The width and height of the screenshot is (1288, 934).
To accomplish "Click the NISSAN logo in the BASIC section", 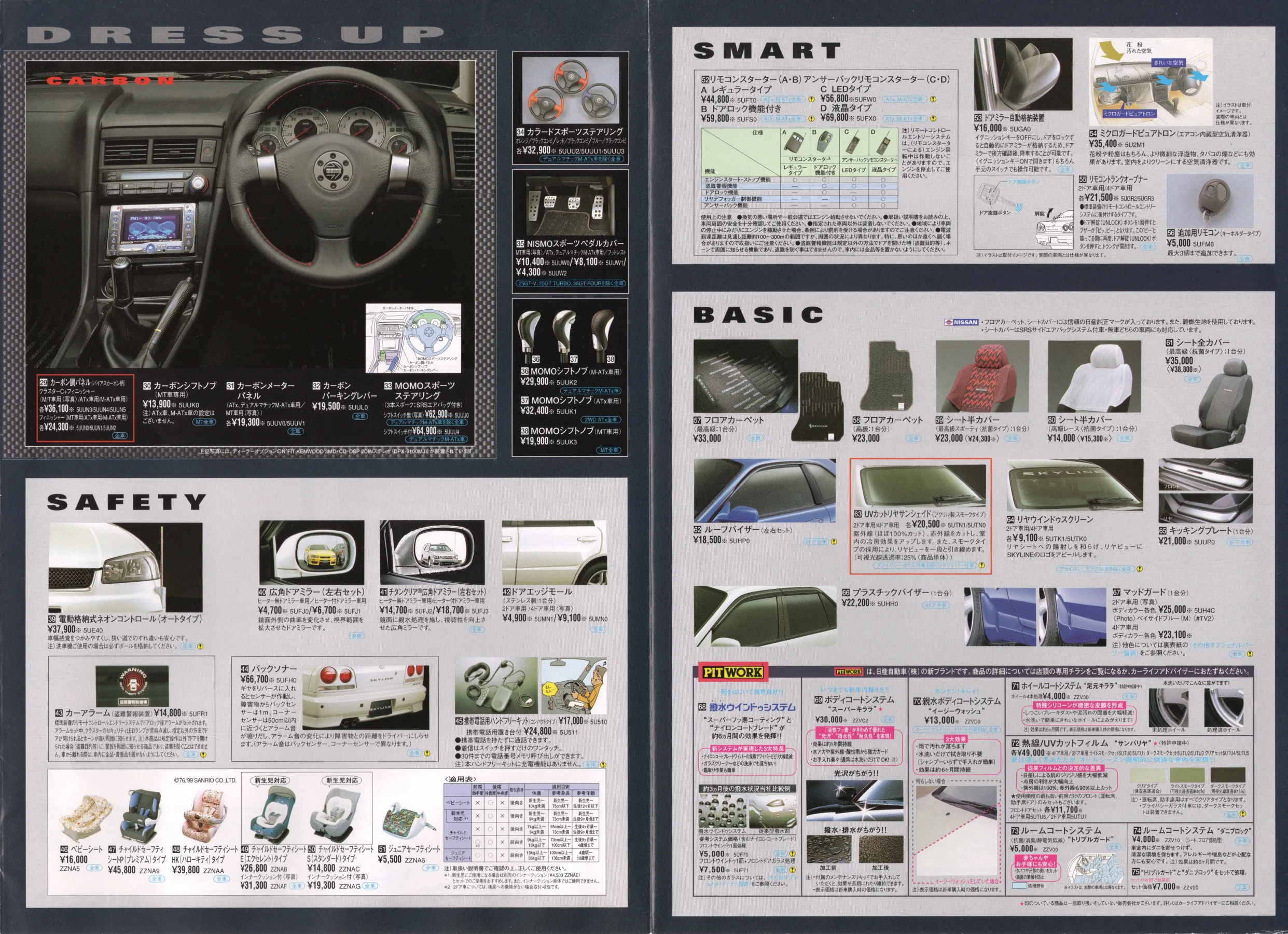I will (962, 322).
